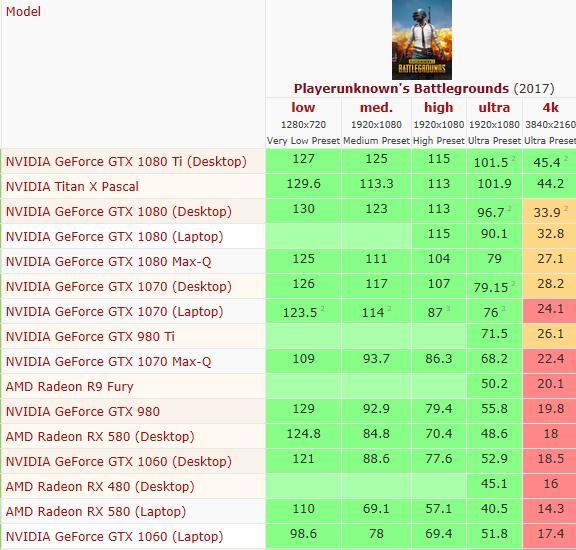Open NVIDIA GeForce GTX 1070 (Laptop) link
Image resolution: width=576 pixels, height=550 pixels.
pyautogui.click(x=114, y=312)
